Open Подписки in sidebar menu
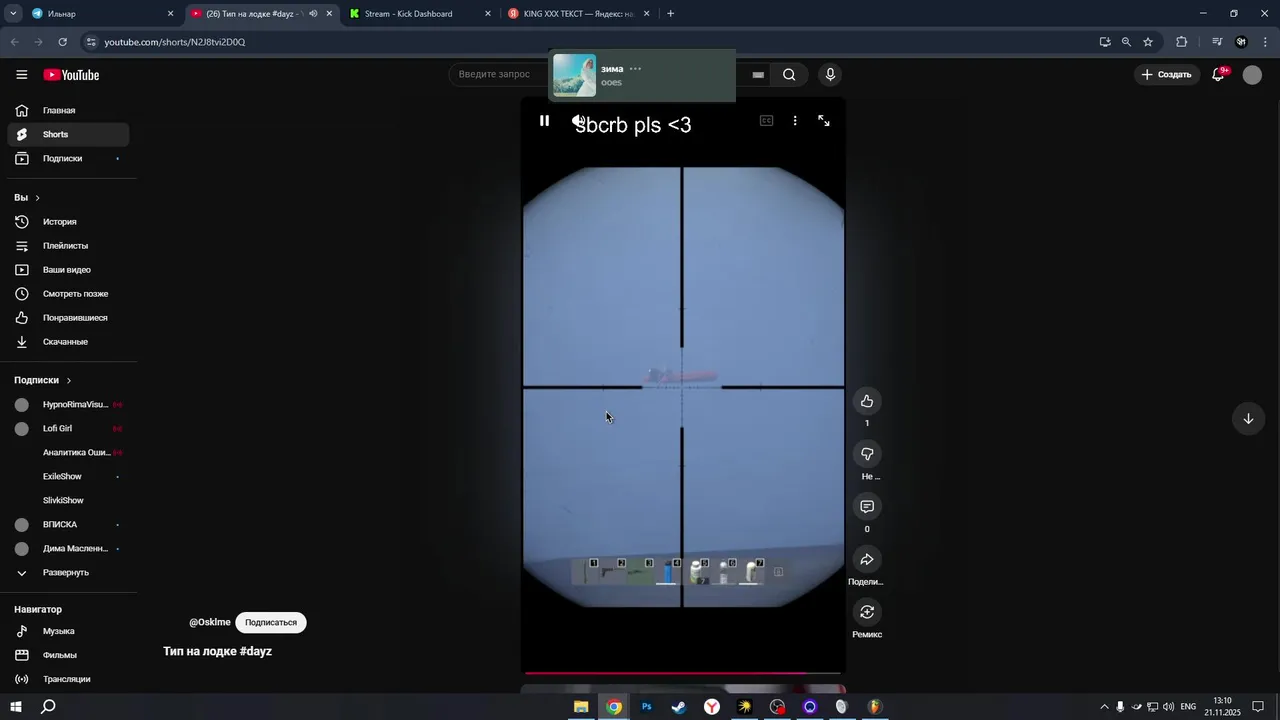The width and height of the screenshot is (1280, 720). (x=68, y=158)
